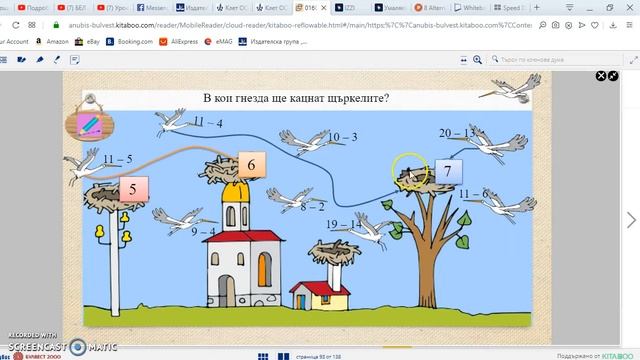Open the Издателска група bookmark

pos(273,42)
